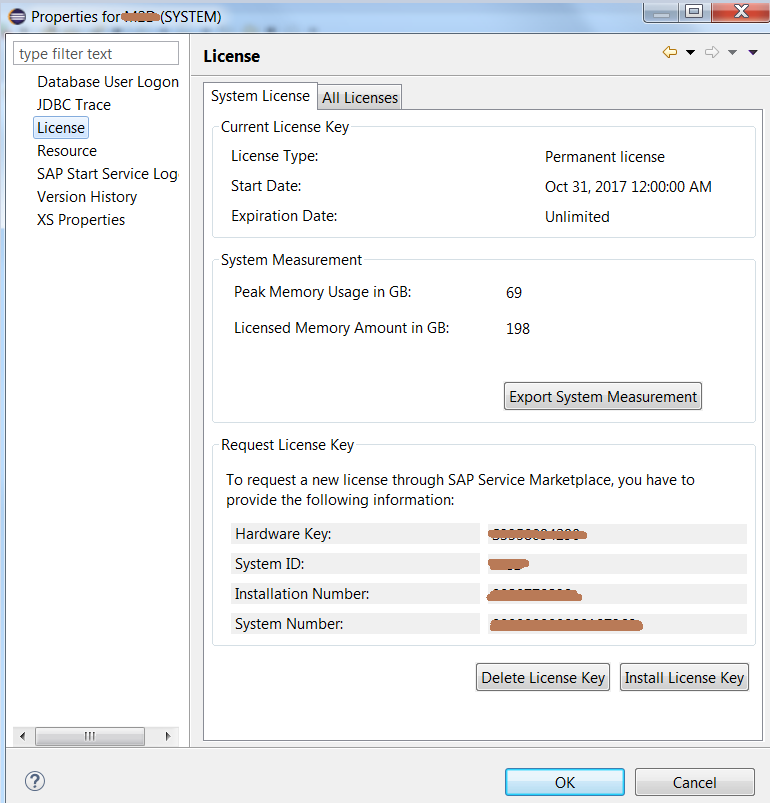Select Version History entry
This screenshot has height=803, width=770.
[87, 197]
